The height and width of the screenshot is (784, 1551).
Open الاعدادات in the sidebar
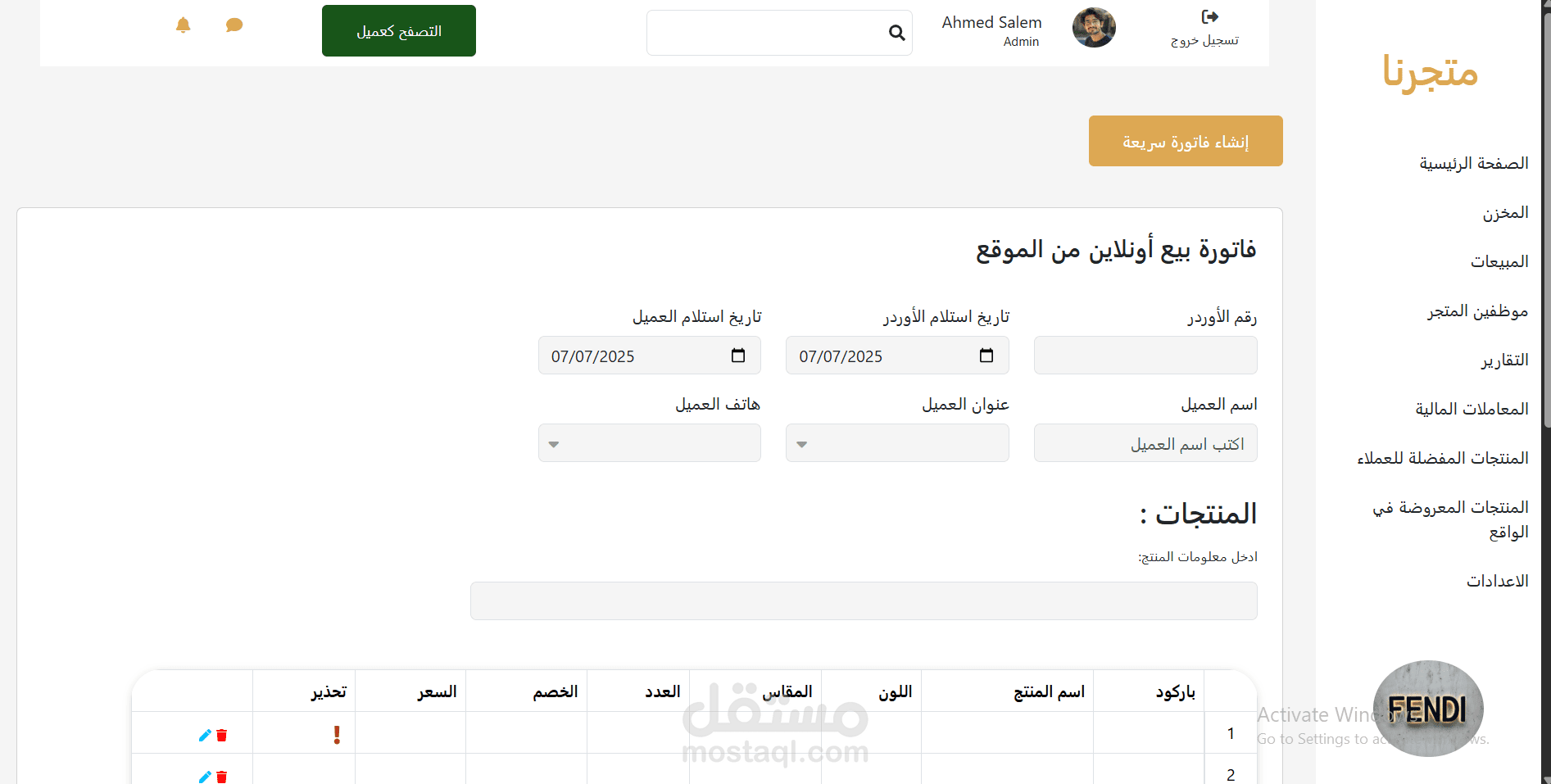click(1498, 581)
